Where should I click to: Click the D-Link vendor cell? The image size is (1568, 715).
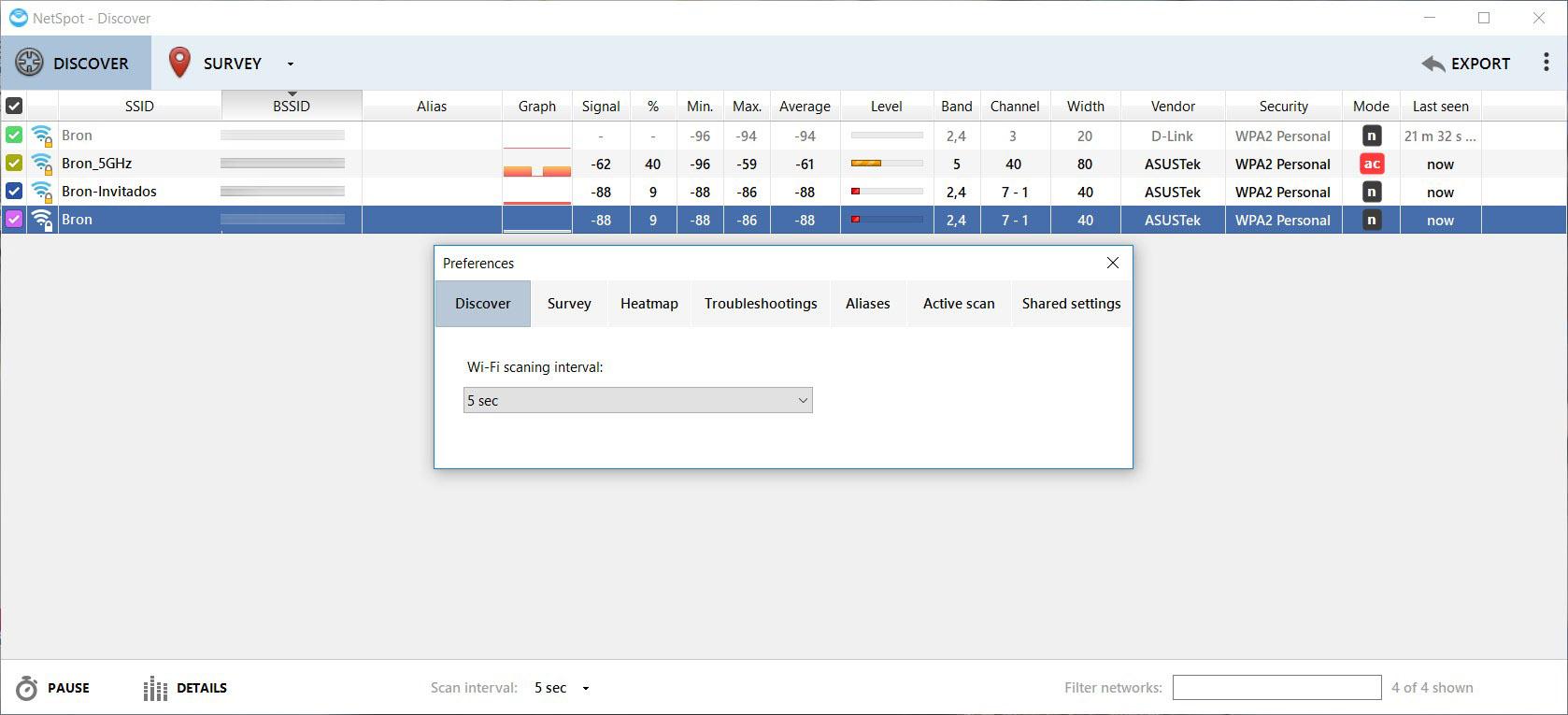pos(1173,136)
